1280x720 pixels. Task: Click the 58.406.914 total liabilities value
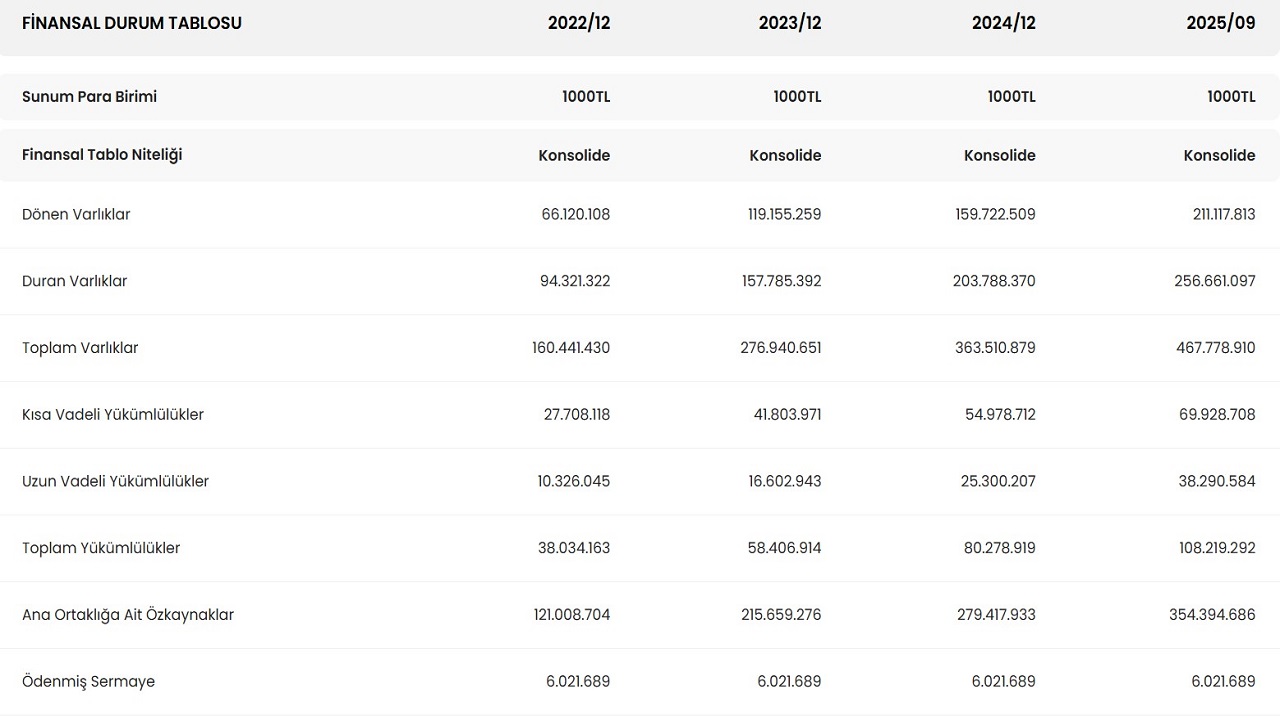784,548
